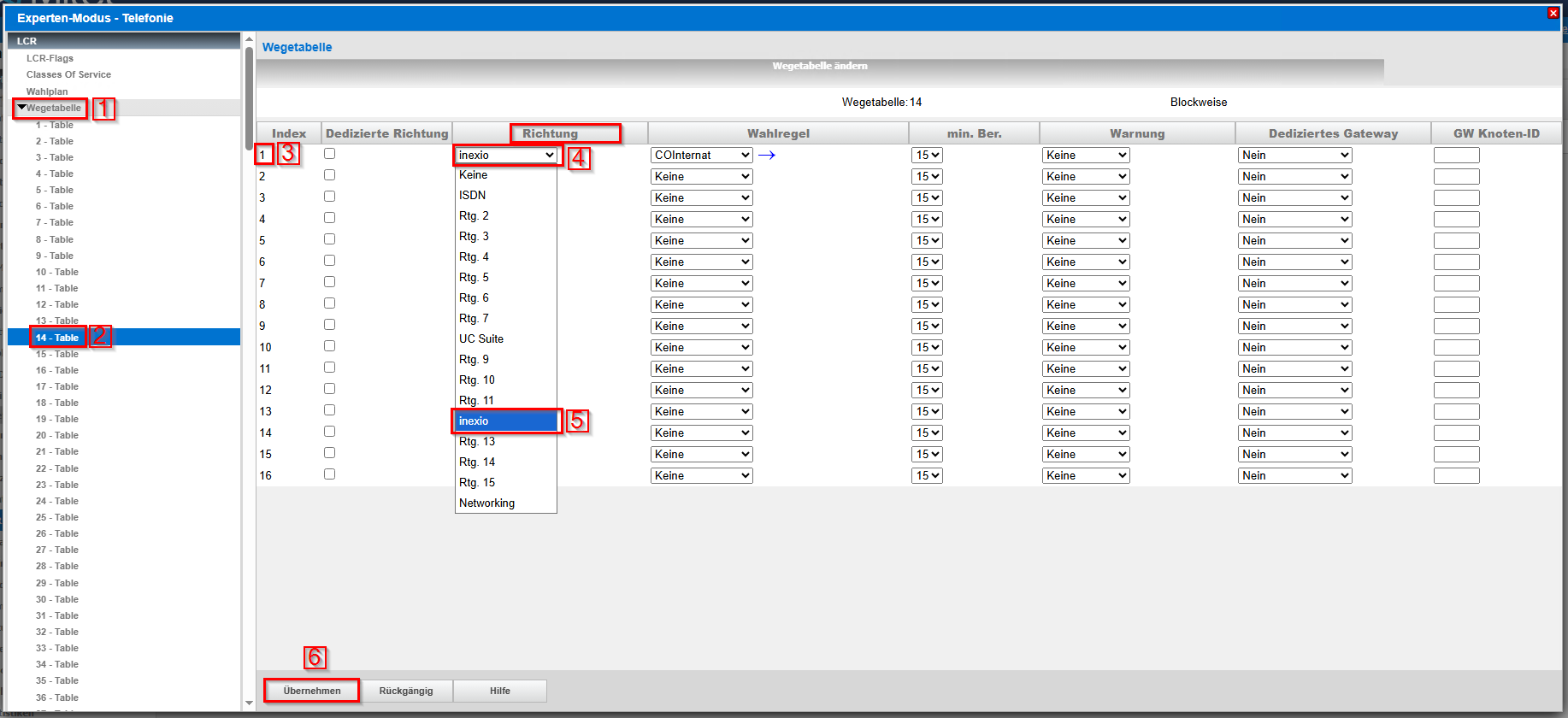1568x718 pixels.
Task: Click the Übernehmen button
Action: (312, 691)
